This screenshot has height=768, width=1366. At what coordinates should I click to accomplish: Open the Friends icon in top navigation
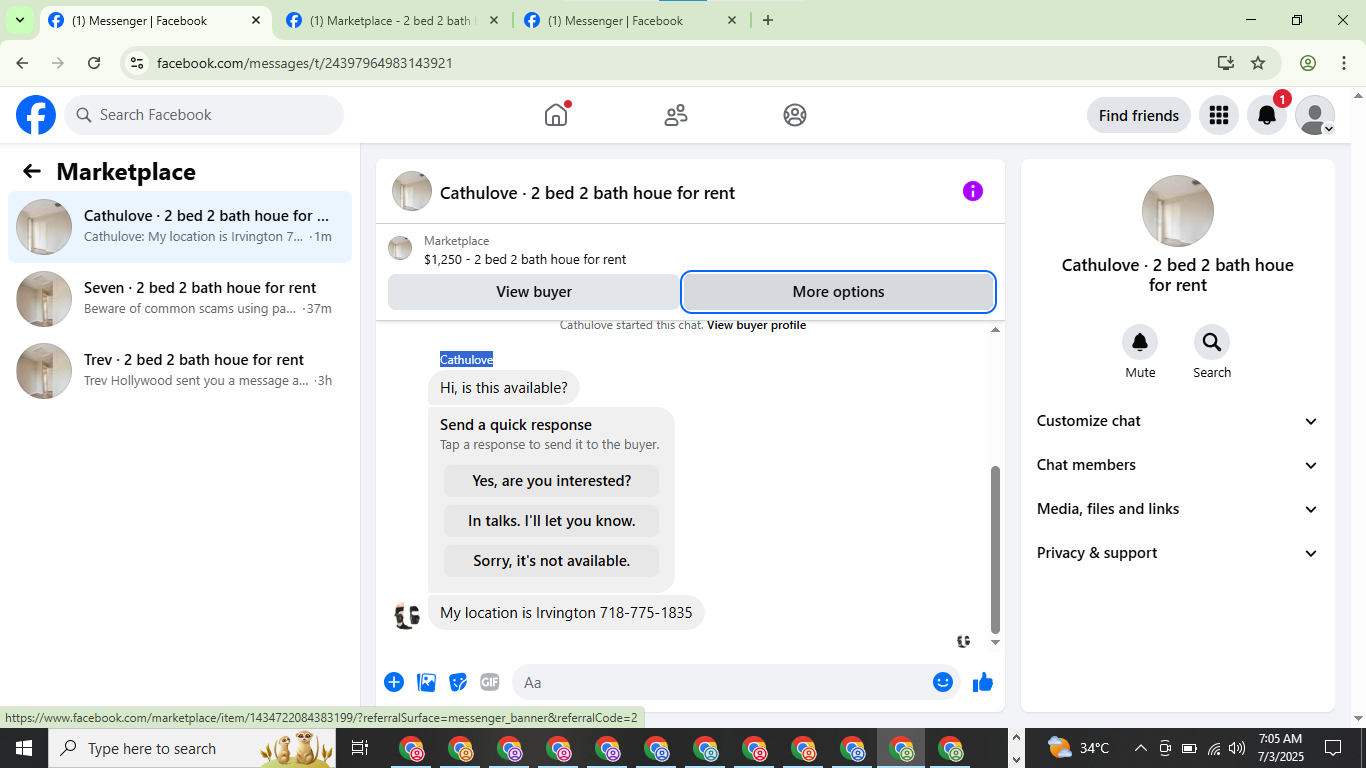676,115
